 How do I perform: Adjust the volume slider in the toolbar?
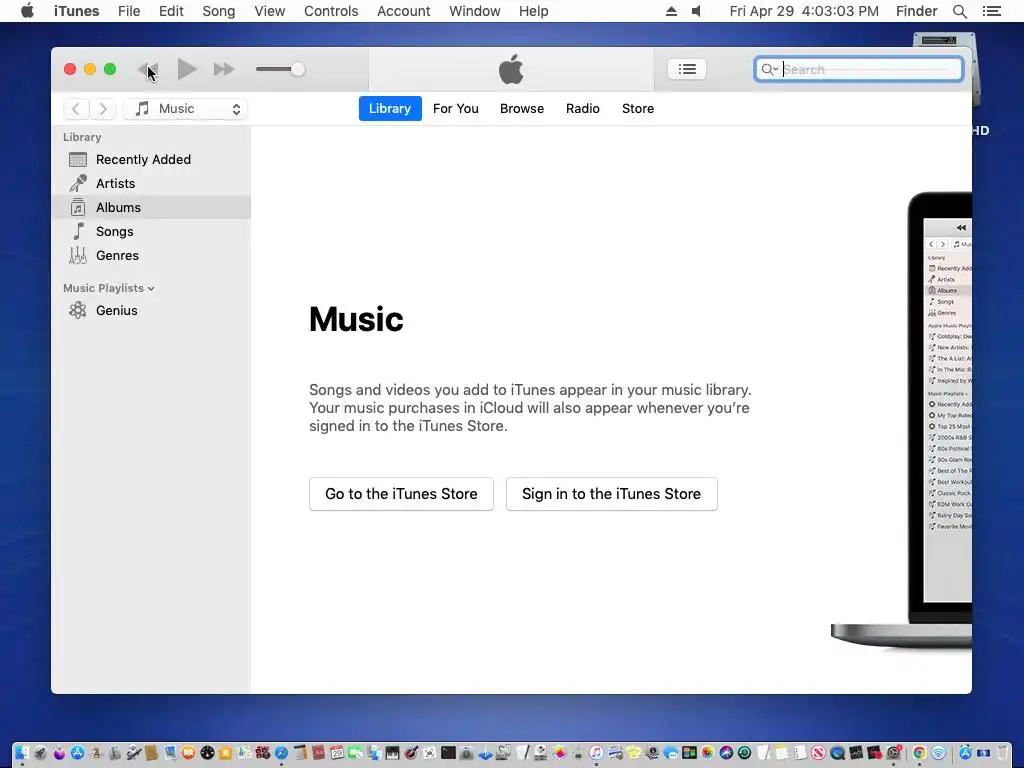[281, 69]
